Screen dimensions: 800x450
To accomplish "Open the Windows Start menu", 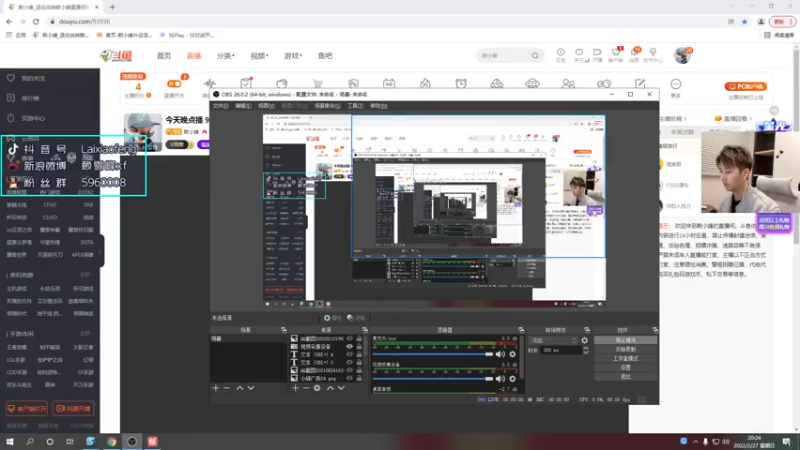I will [10, 441].
